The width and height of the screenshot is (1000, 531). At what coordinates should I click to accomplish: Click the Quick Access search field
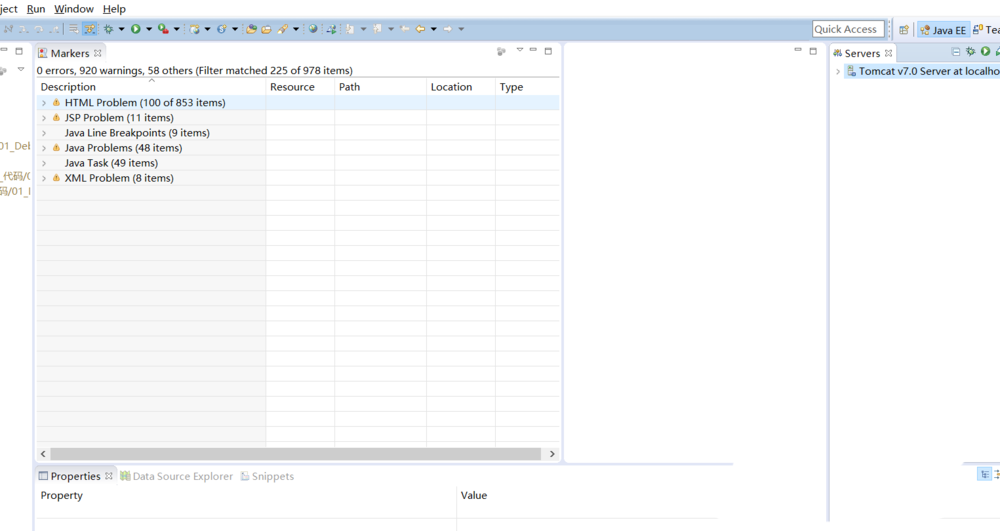tap(848, 29)
